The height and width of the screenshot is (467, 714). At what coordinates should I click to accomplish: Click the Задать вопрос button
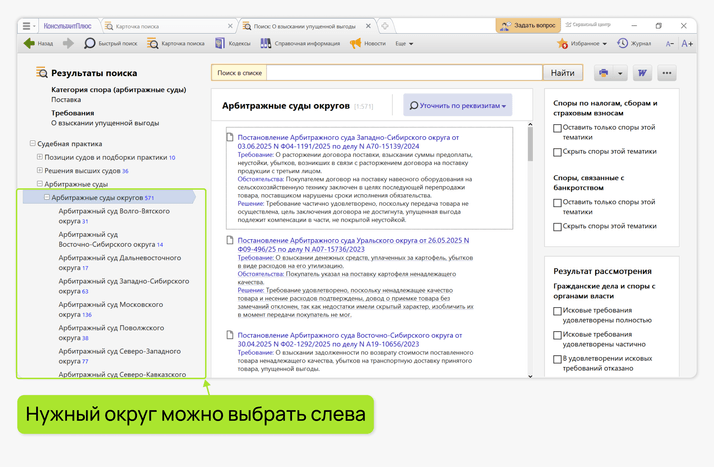pos(528,25)
